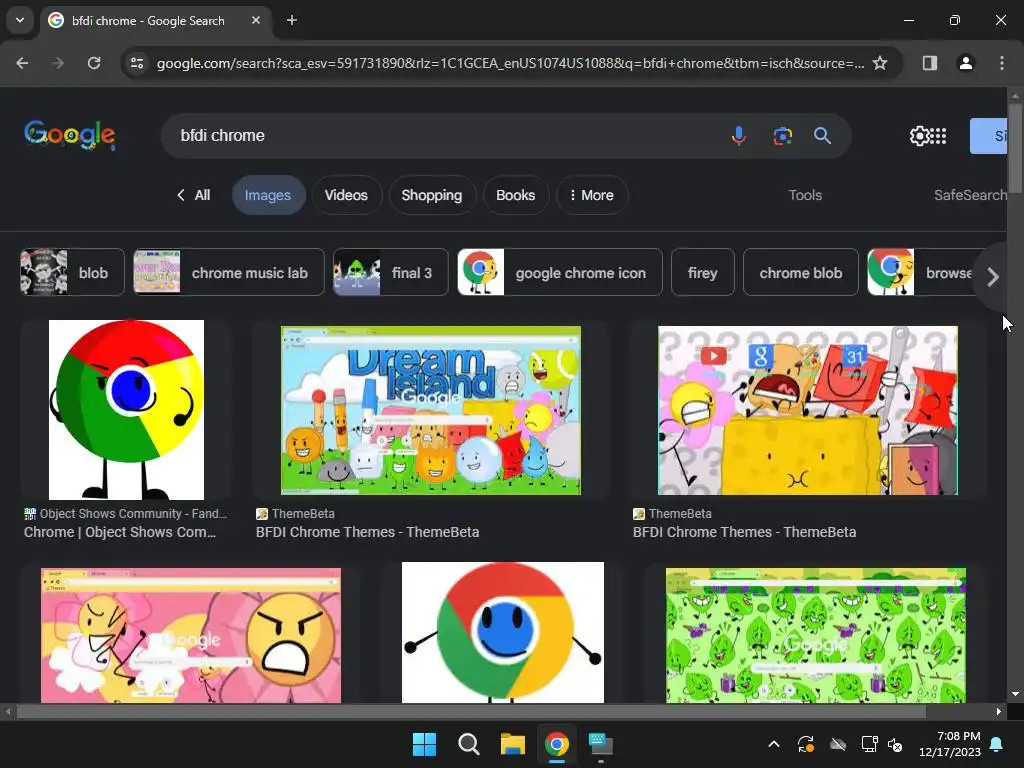Image resolution: width=1024 pixels, height=768 pixels.
Task: View site information icon in address bar
Action: pos(137,63)
